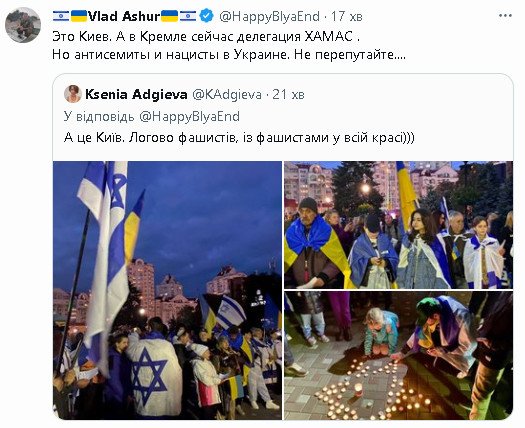Click the main tweet text about Киев

tap(206, 36)
